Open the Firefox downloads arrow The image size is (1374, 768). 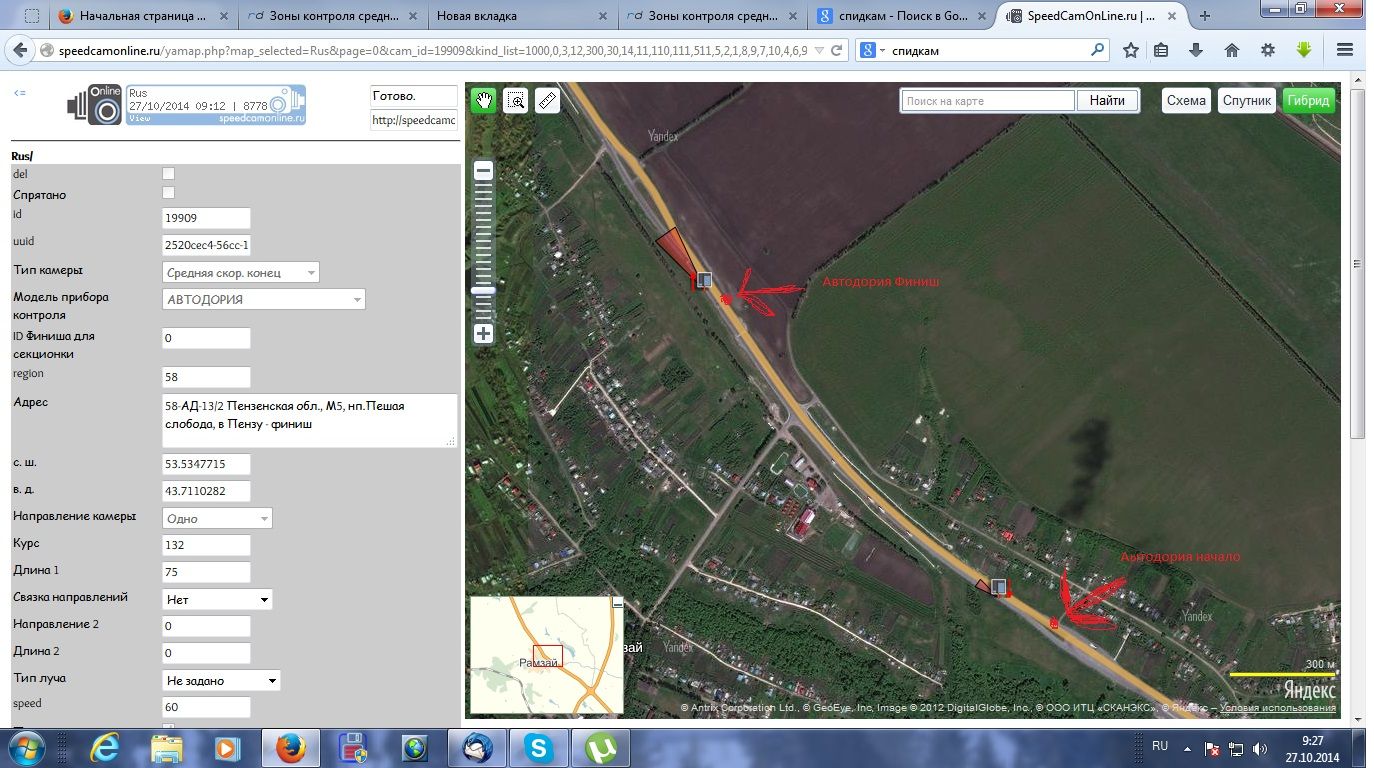tap(1196, 50)
